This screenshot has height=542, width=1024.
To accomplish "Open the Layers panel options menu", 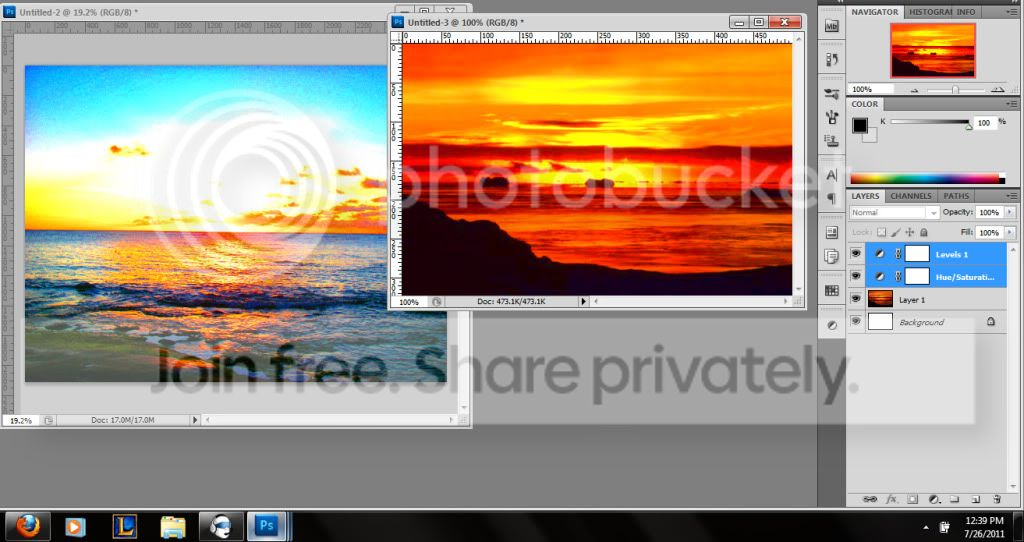I will coord(1012,196).
